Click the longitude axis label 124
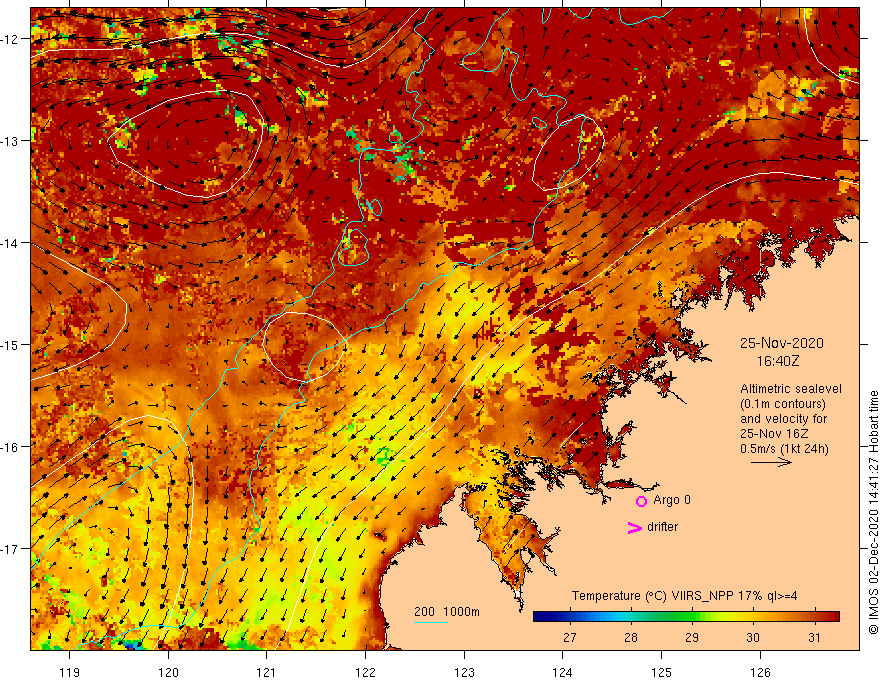880x680 pixels. tap(563, 672)
